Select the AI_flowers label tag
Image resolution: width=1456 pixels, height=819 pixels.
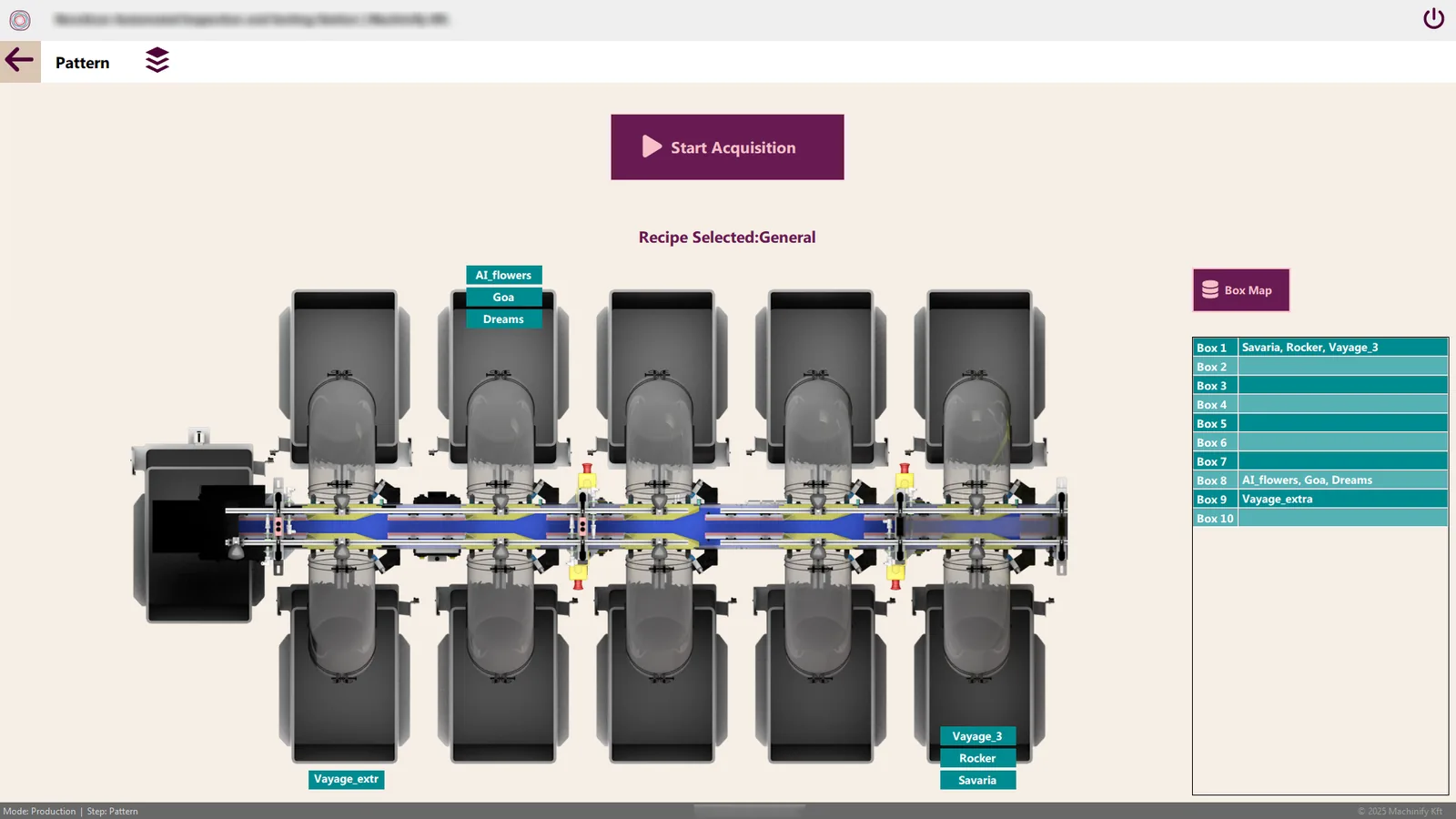click(x=504, y=275)
